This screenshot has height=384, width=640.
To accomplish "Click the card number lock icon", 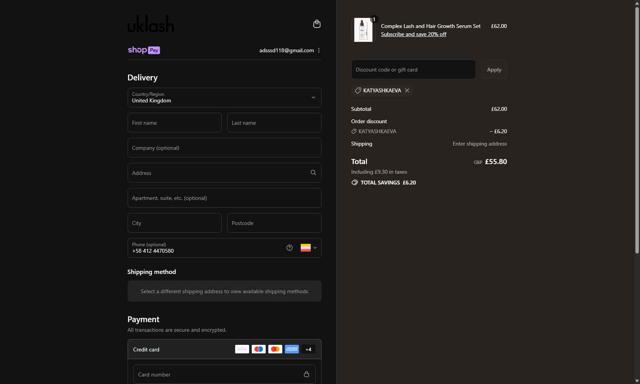I will click(x=306, y=374).
